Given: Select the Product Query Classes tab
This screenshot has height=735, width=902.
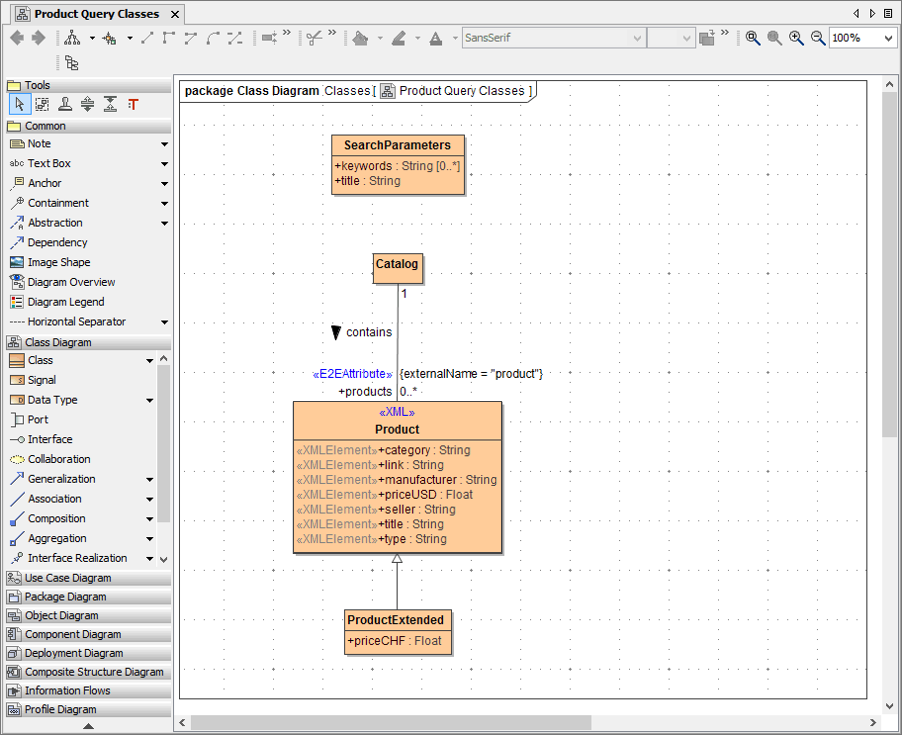Looking at the screenshot, I should (96, 14).
